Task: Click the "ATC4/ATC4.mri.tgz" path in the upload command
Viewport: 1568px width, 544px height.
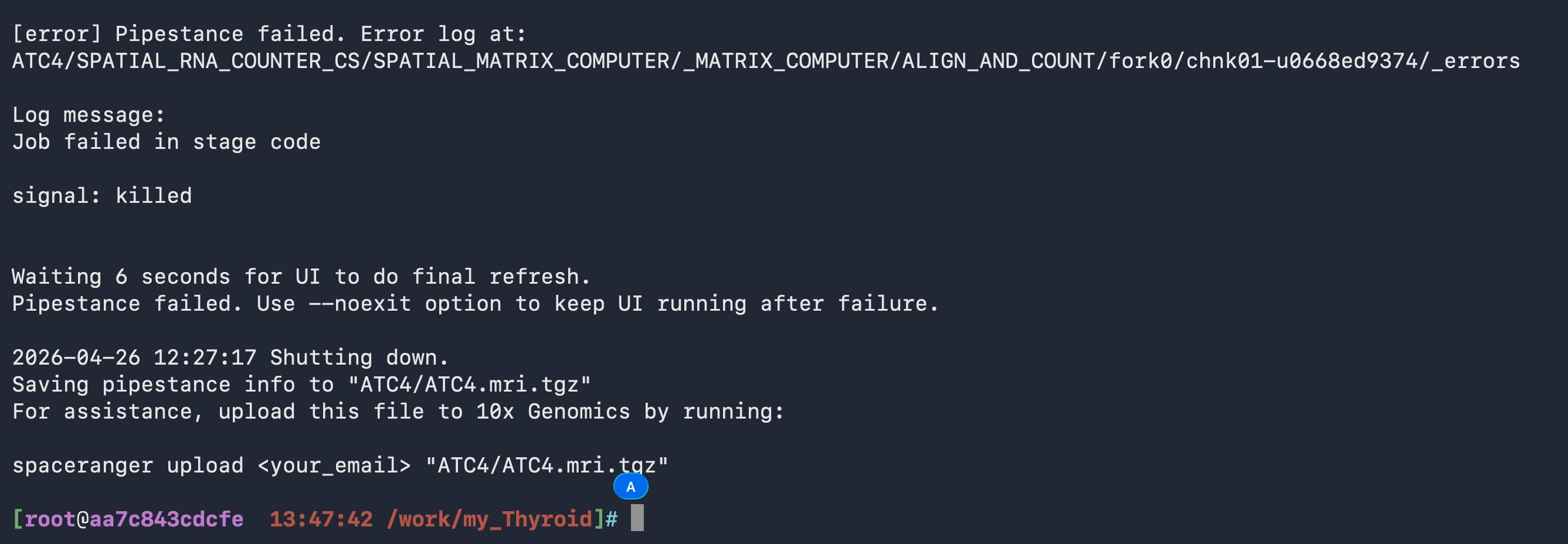Action: tap(546, 465)
